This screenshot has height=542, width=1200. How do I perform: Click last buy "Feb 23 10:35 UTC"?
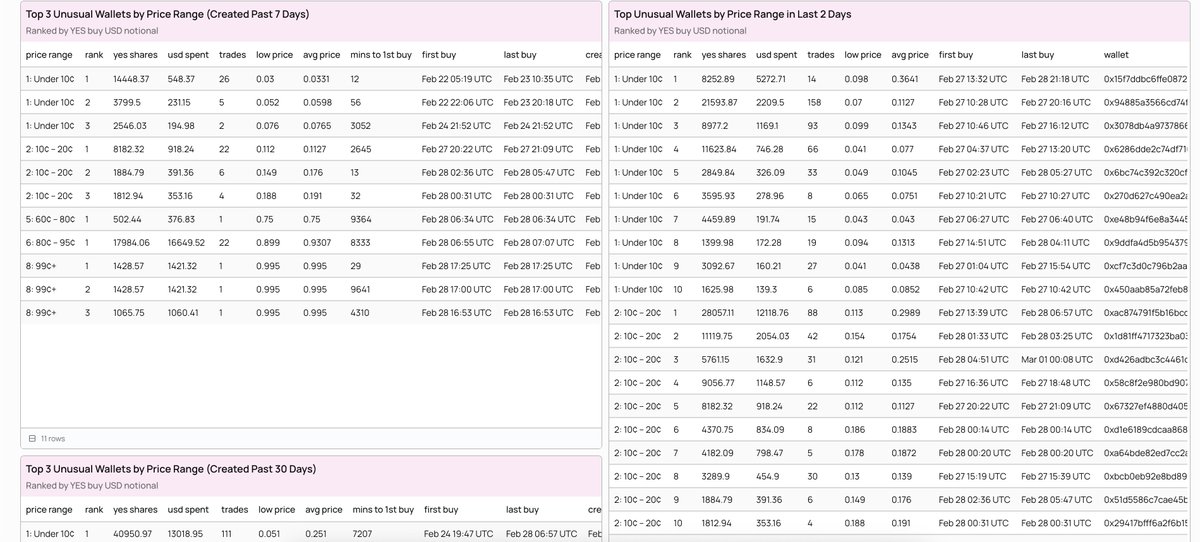point(539,79)
